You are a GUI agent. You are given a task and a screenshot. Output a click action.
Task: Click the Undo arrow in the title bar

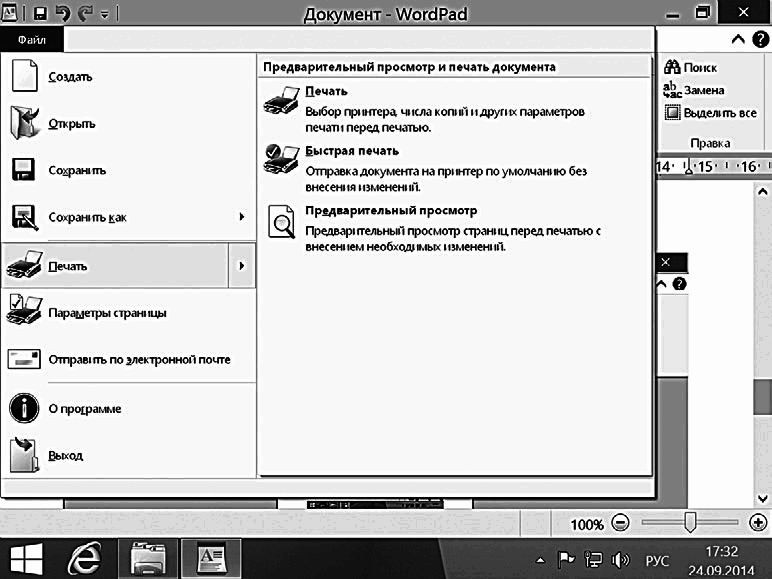point(64,13)
